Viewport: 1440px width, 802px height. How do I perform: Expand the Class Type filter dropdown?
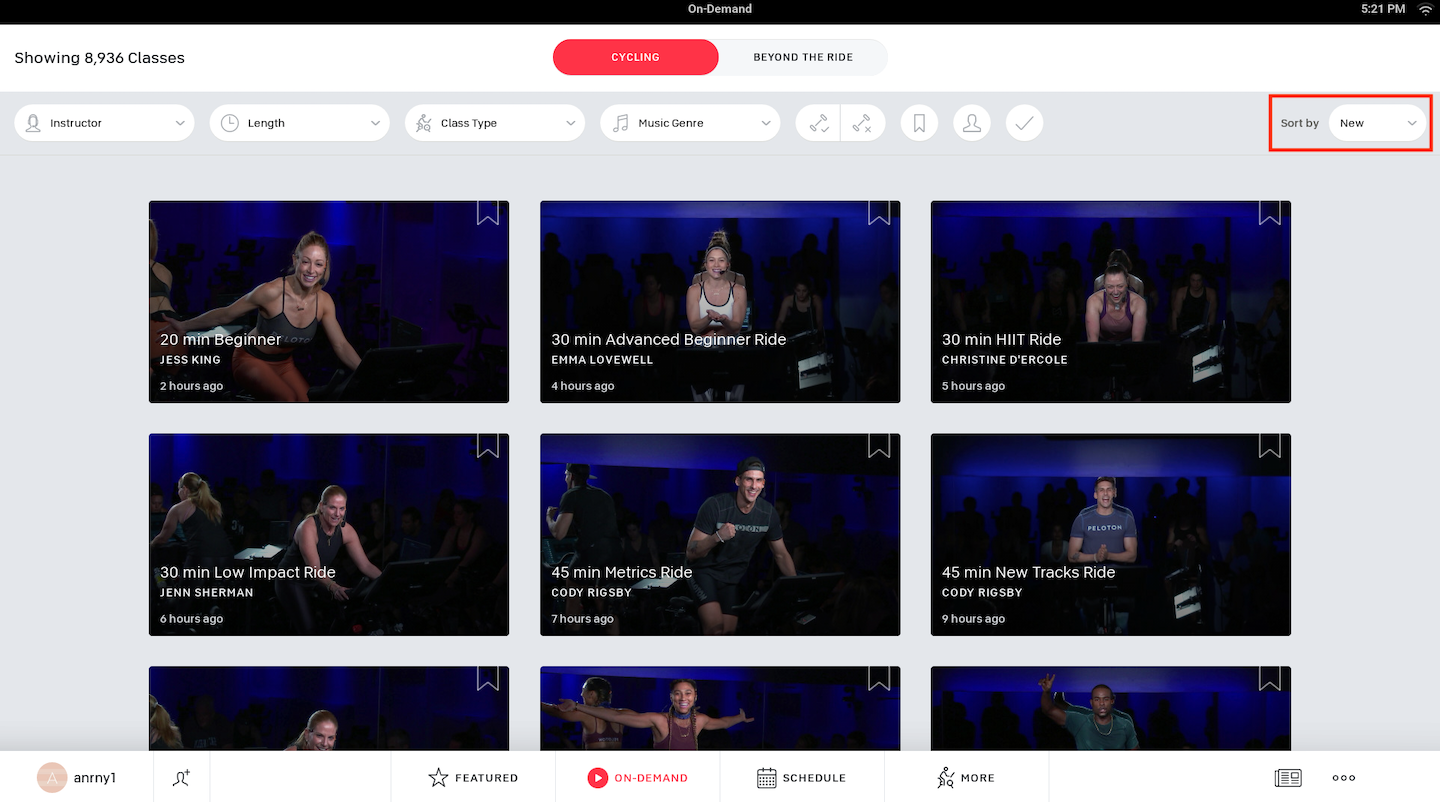[x=497, y=123]
